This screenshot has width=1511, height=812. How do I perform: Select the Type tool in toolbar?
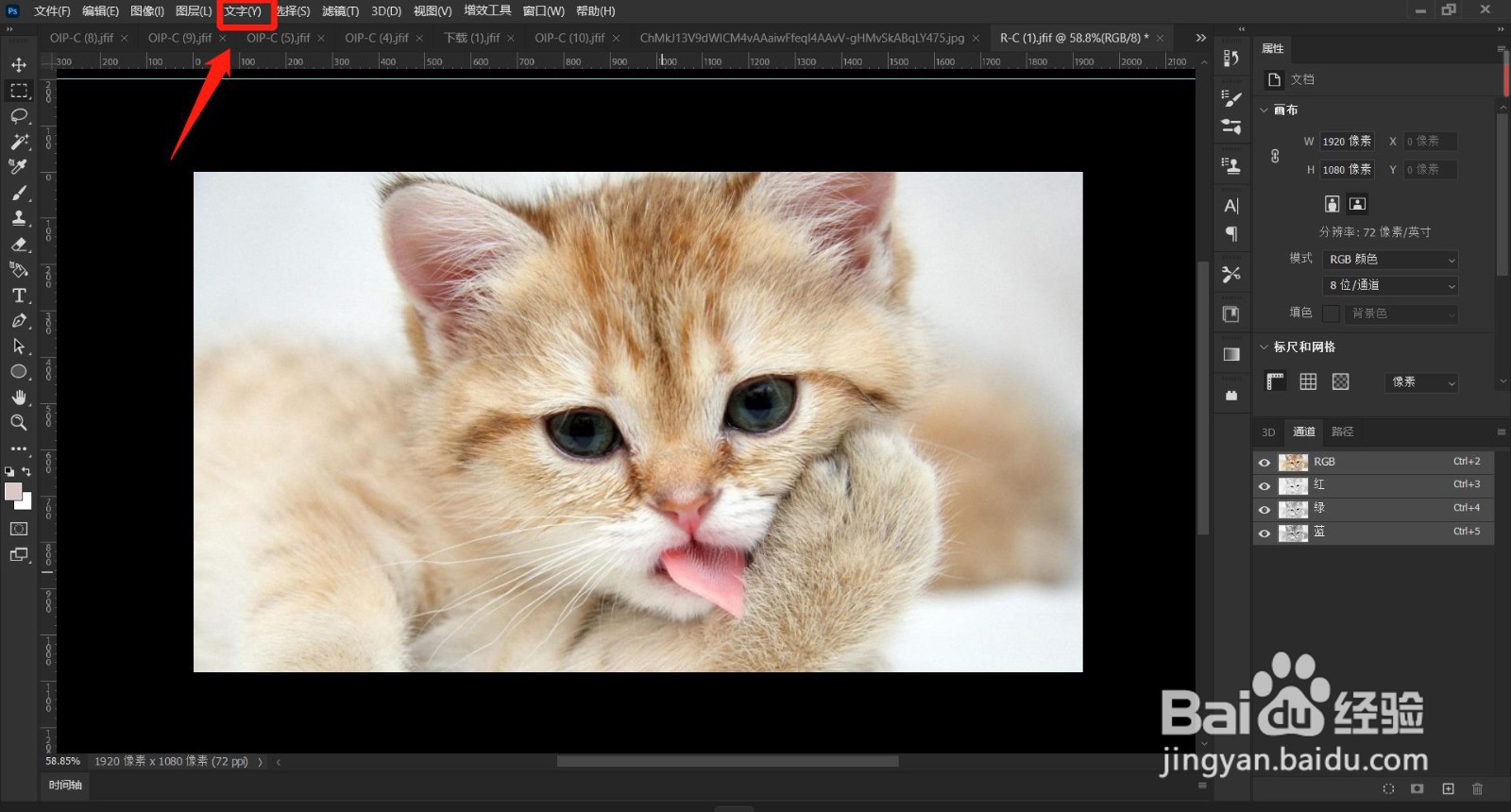tap(19, 296)
